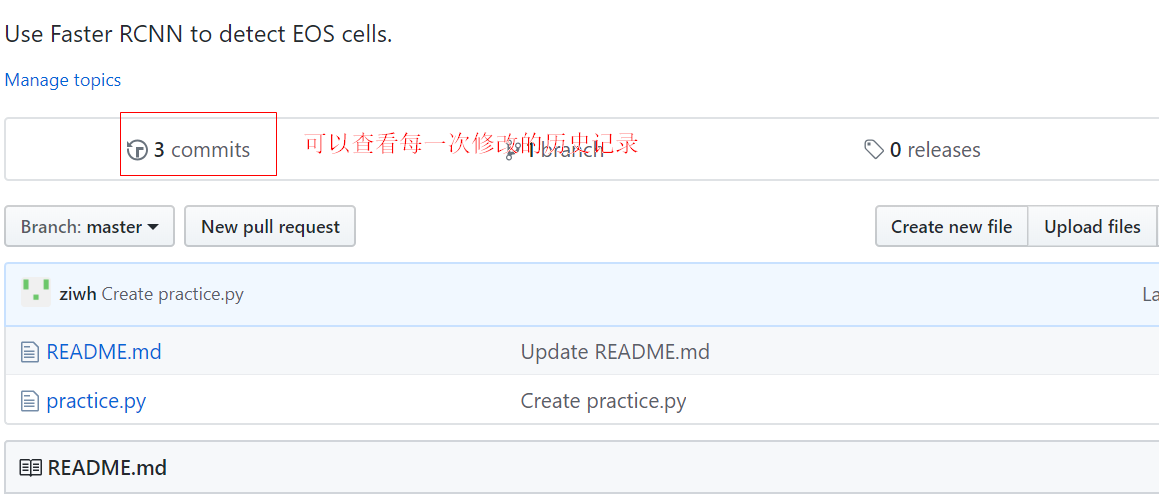View the 3 commits history
The height and width of the screenshot is (494, 1159).
pyautogui.click(x=202, y=150)
